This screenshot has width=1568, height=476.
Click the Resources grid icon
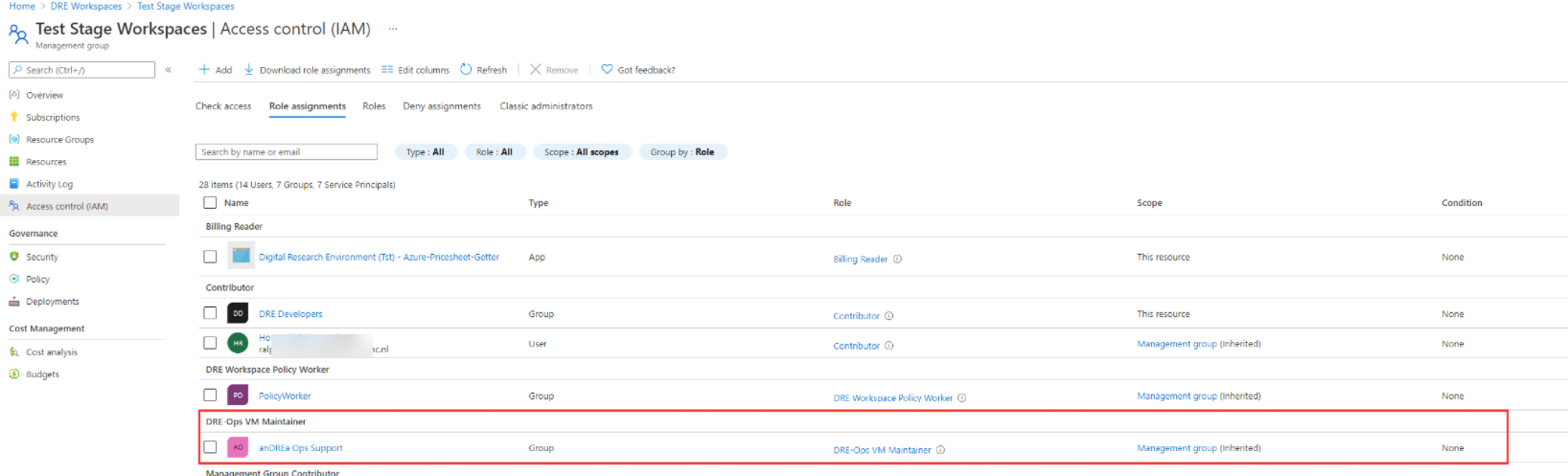tap(14, 162)
